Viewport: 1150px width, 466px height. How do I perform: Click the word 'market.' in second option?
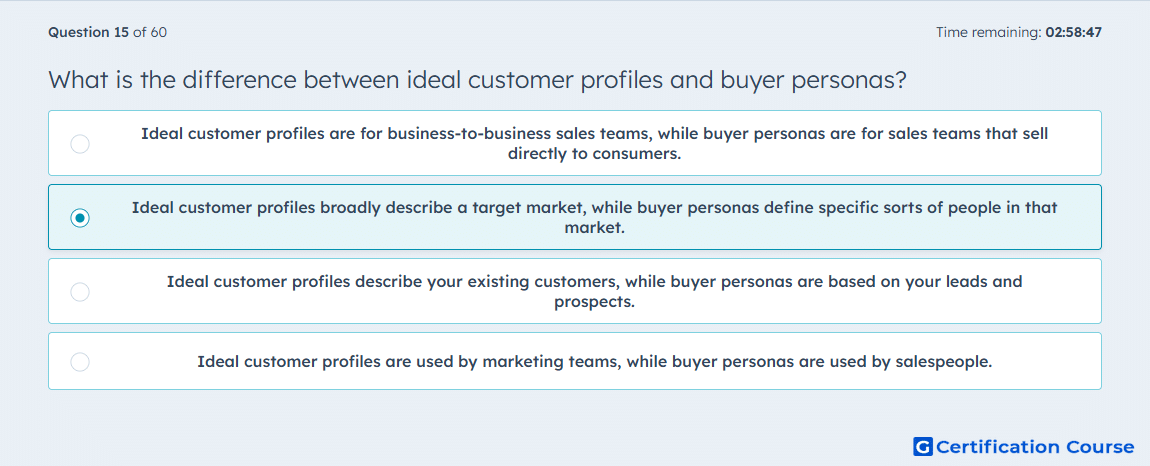pos(595,228)
